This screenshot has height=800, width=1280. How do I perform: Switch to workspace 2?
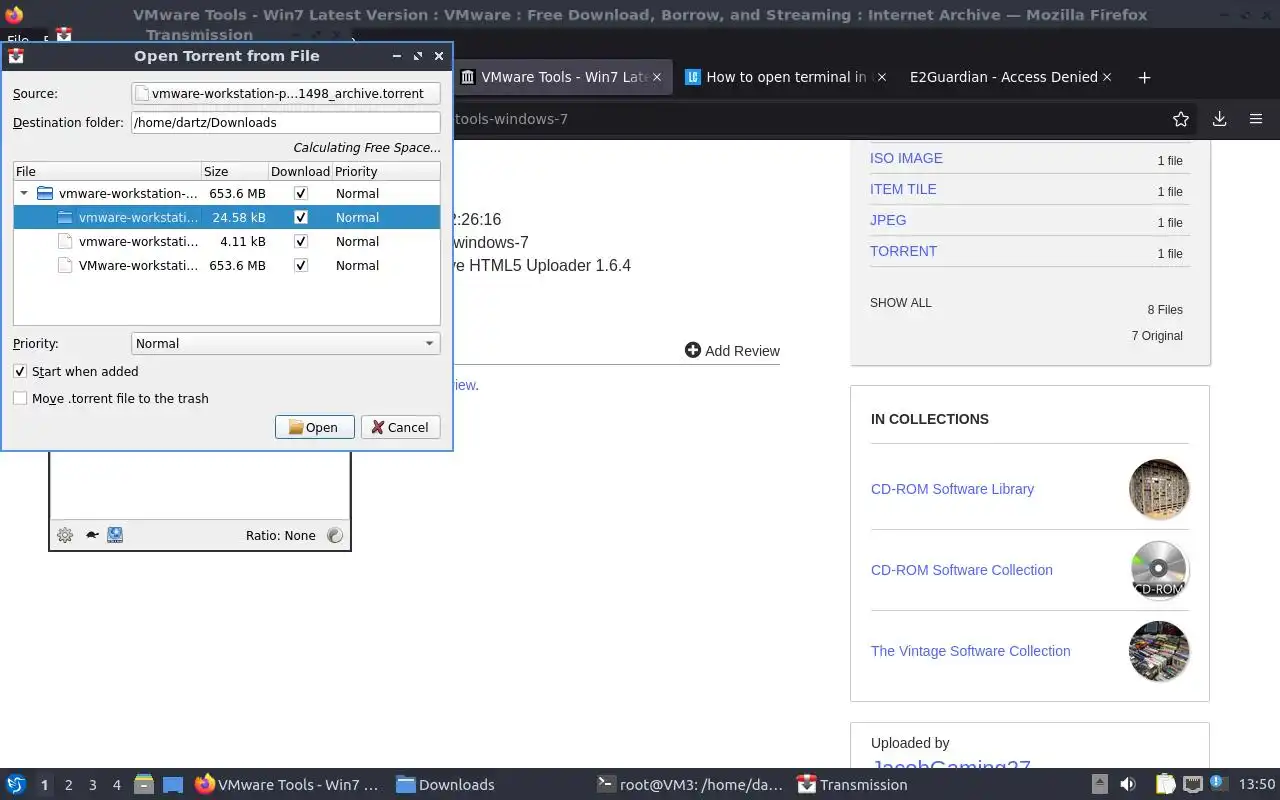tap(69, 785)
